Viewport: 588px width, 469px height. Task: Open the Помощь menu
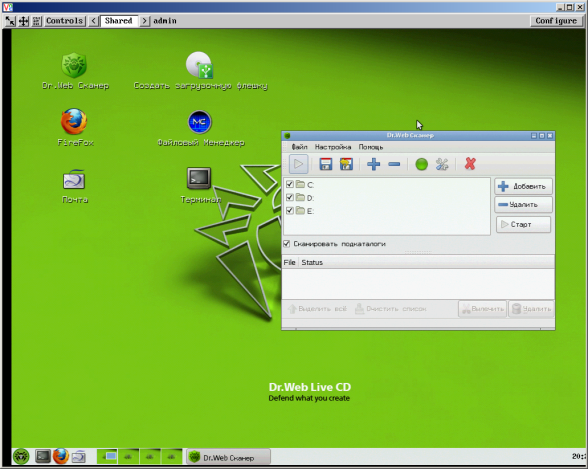coord(371,147)
